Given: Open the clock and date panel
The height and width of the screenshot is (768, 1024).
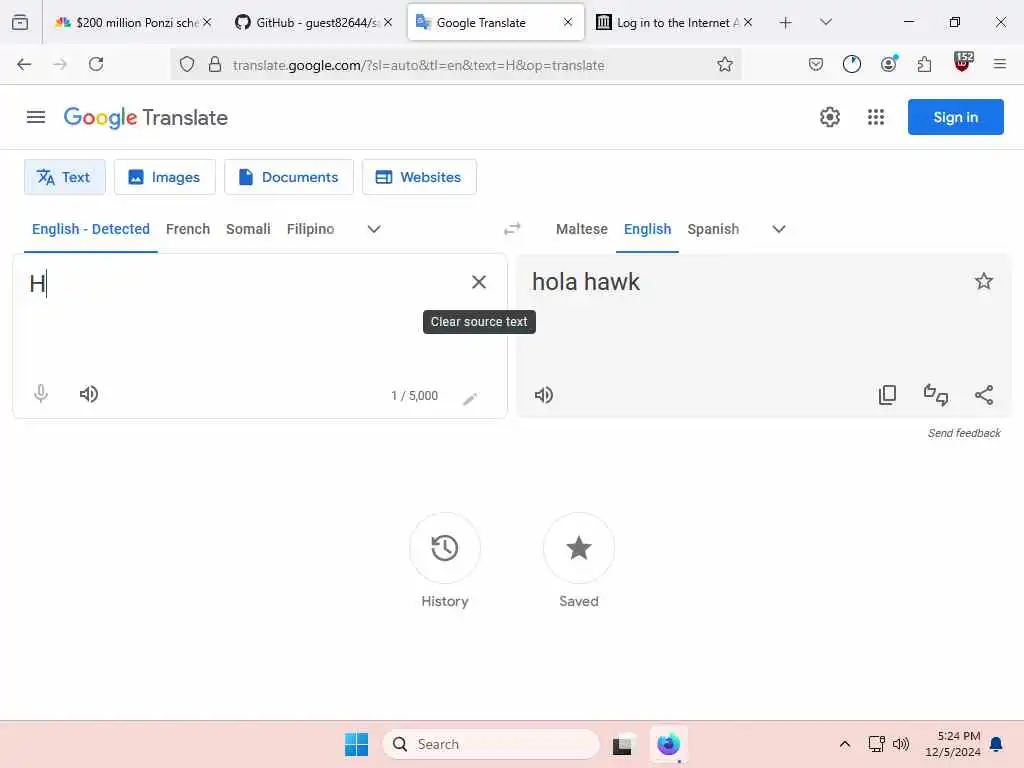Looking at the screenshot, I should pos(953,744).
